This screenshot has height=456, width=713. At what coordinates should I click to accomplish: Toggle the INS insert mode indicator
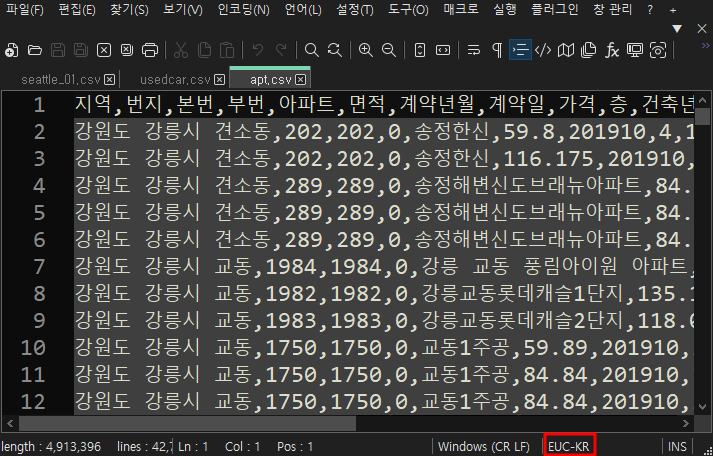tap(677, 446)
